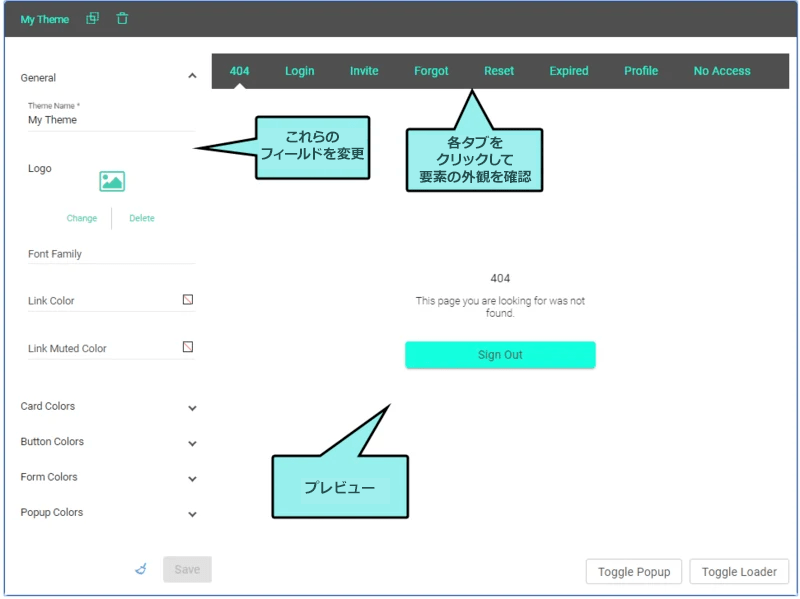The height and width of the screenshot is (599, 800).
Task: Switch to the Login tab
Action: [x=299, y=71]
